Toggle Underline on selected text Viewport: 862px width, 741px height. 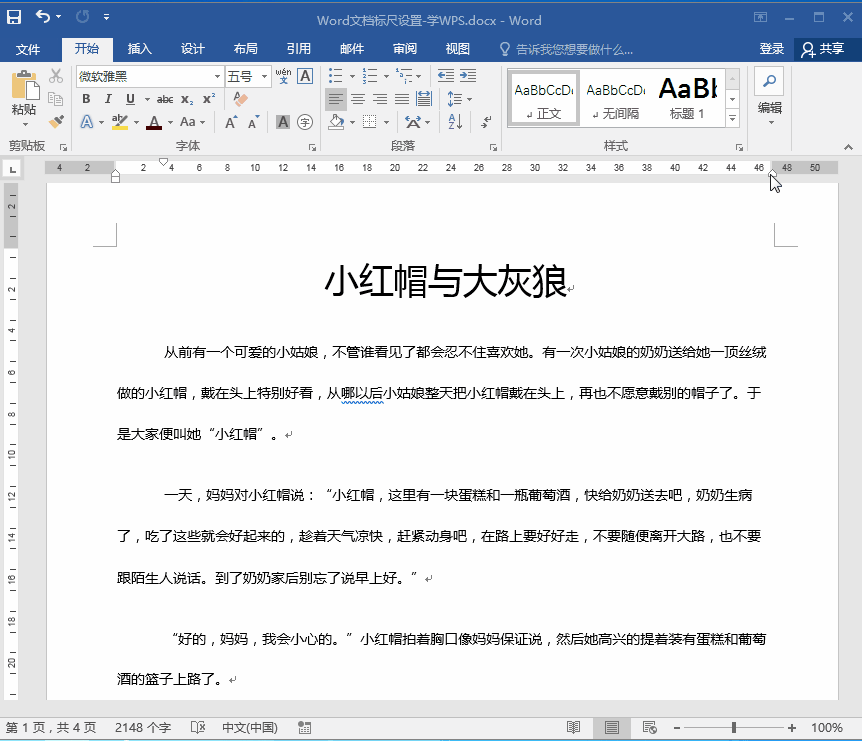pos(130,98)
